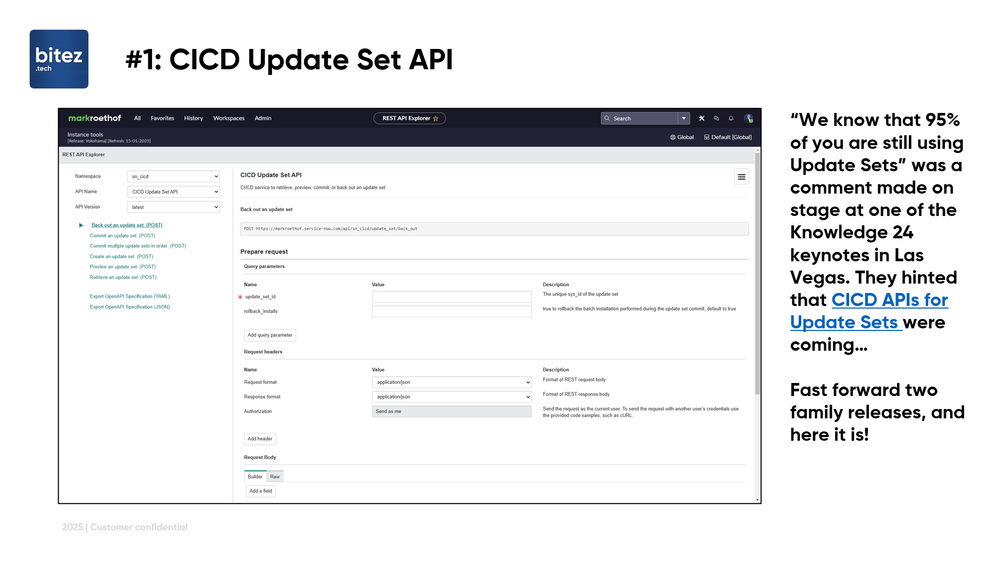Select Commit an update set (POST)
Image resolution: width=999 pixels, height=562 pixels.
(x=122, y=236)
